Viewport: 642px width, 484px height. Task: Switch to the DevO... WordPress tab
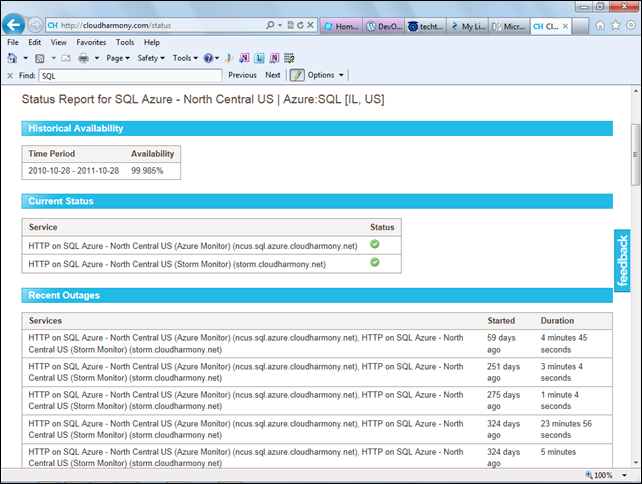pos(384,26)
